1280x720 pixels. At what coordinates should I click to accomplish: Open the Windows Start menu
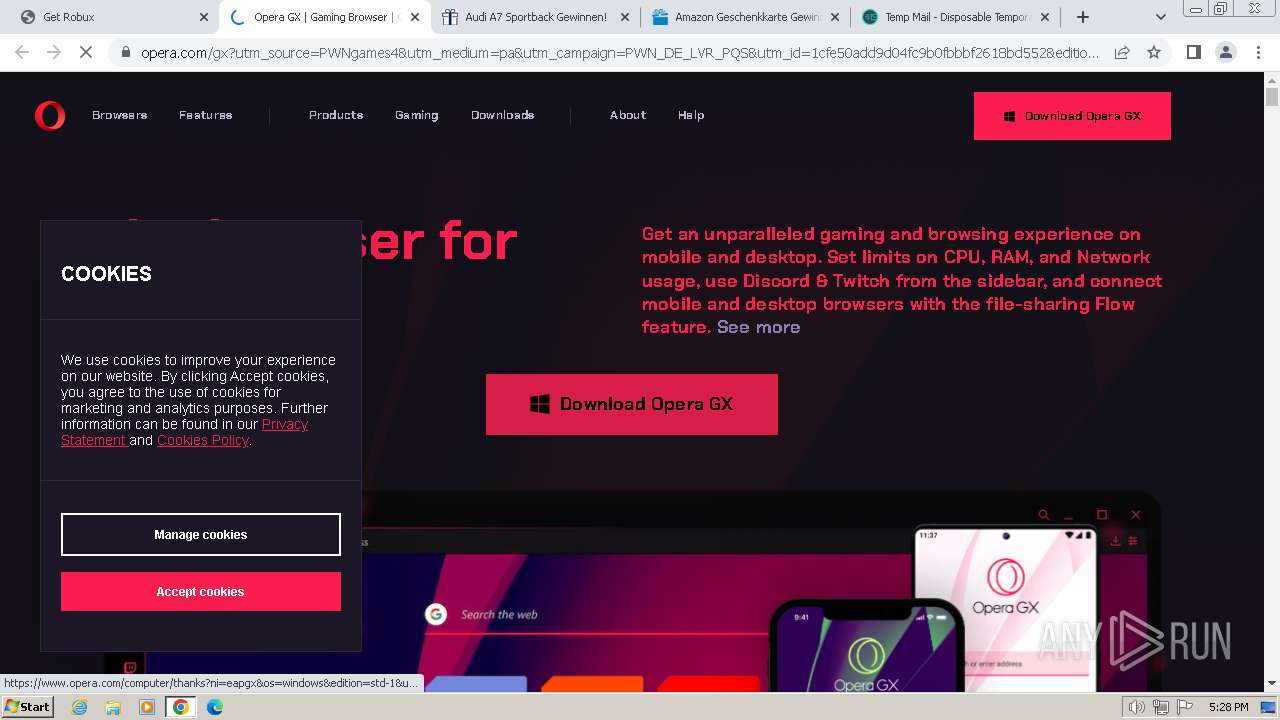(x=28, y=707)
